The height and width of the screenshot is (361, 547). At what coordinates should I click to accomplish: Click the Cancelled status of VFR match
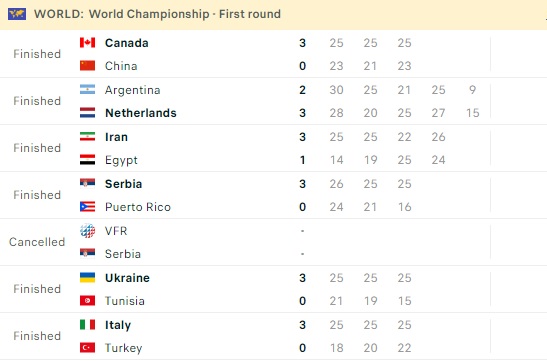pyautogui.click(x=37, y=242)
